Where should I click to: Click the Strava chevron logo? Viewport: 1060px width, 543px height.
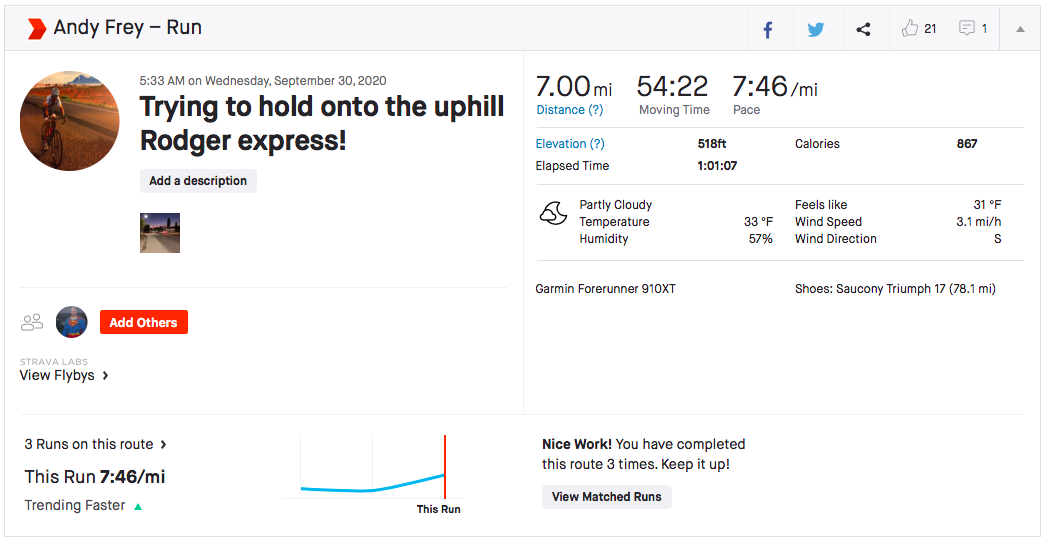click(36, 28)
